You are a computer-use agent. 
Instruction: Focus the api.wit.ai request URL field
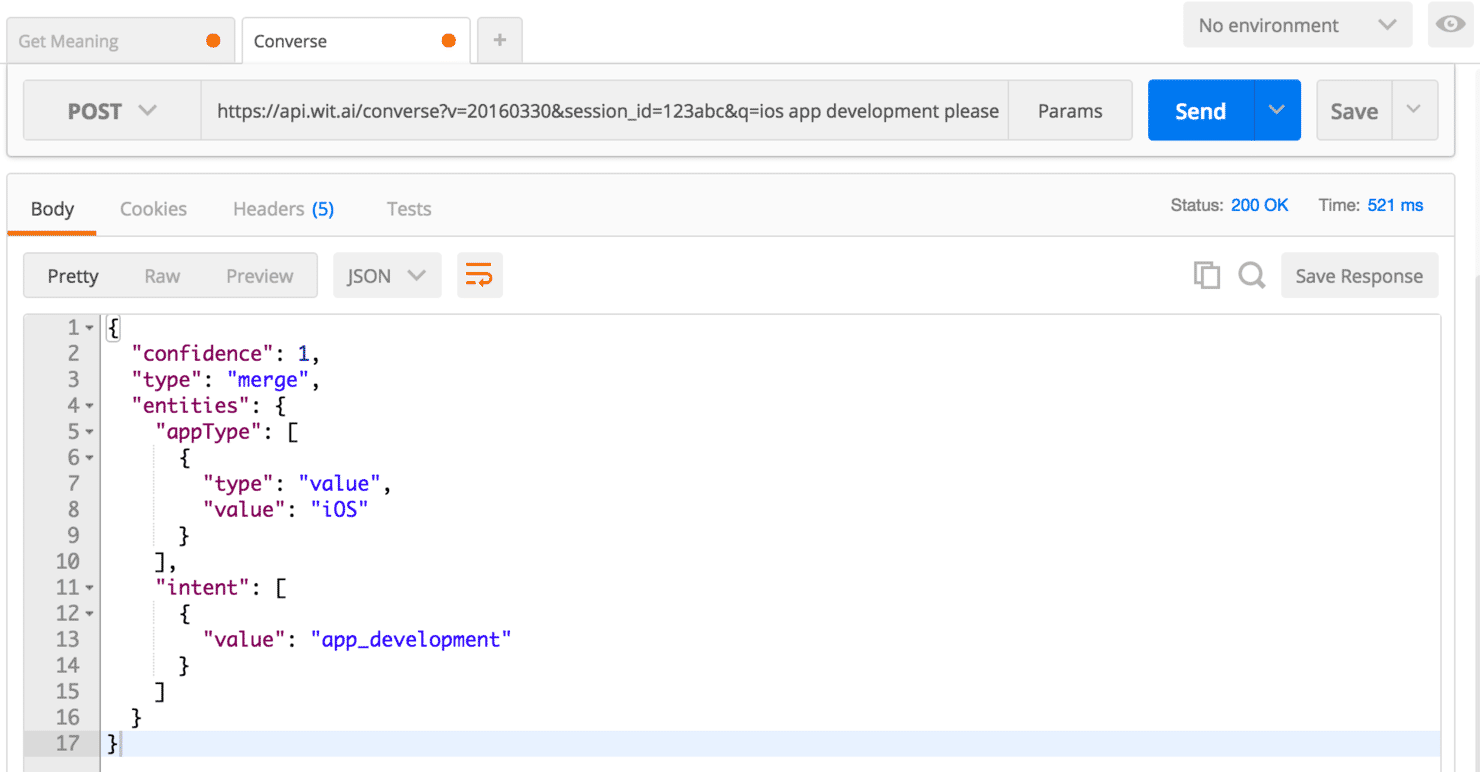604,111
